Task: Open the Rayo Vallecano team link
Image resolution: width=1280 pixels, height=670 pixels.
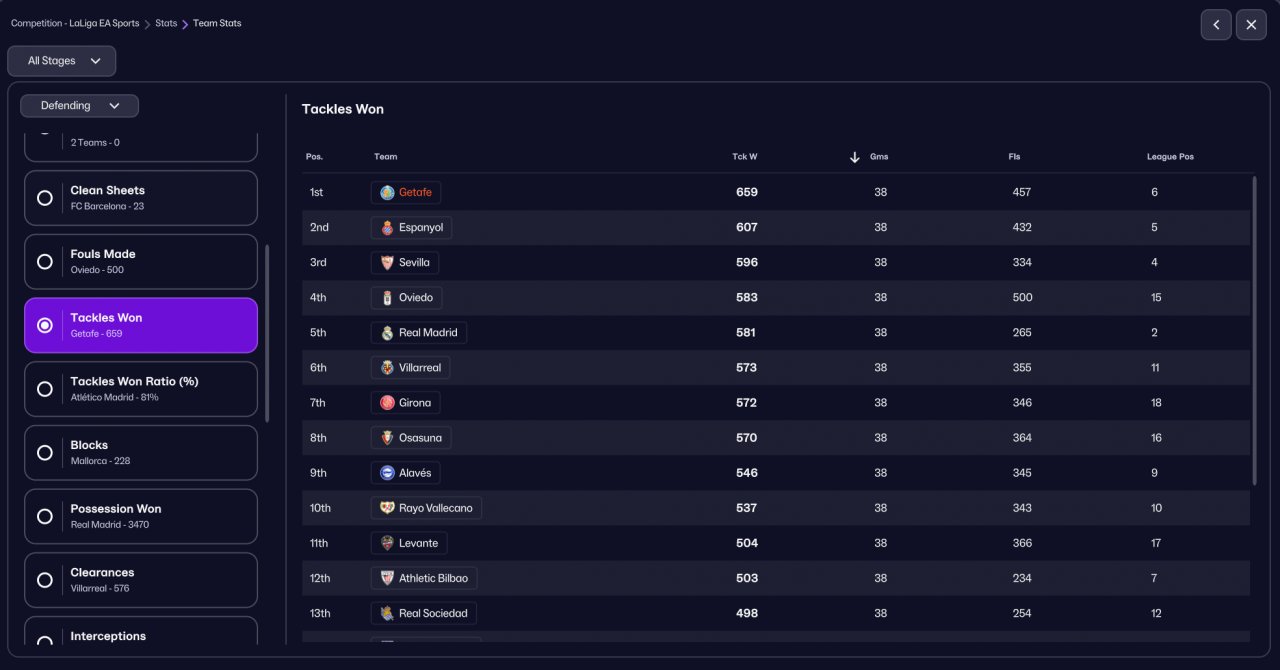Action: pyautogui.click(x=435, y=508)
